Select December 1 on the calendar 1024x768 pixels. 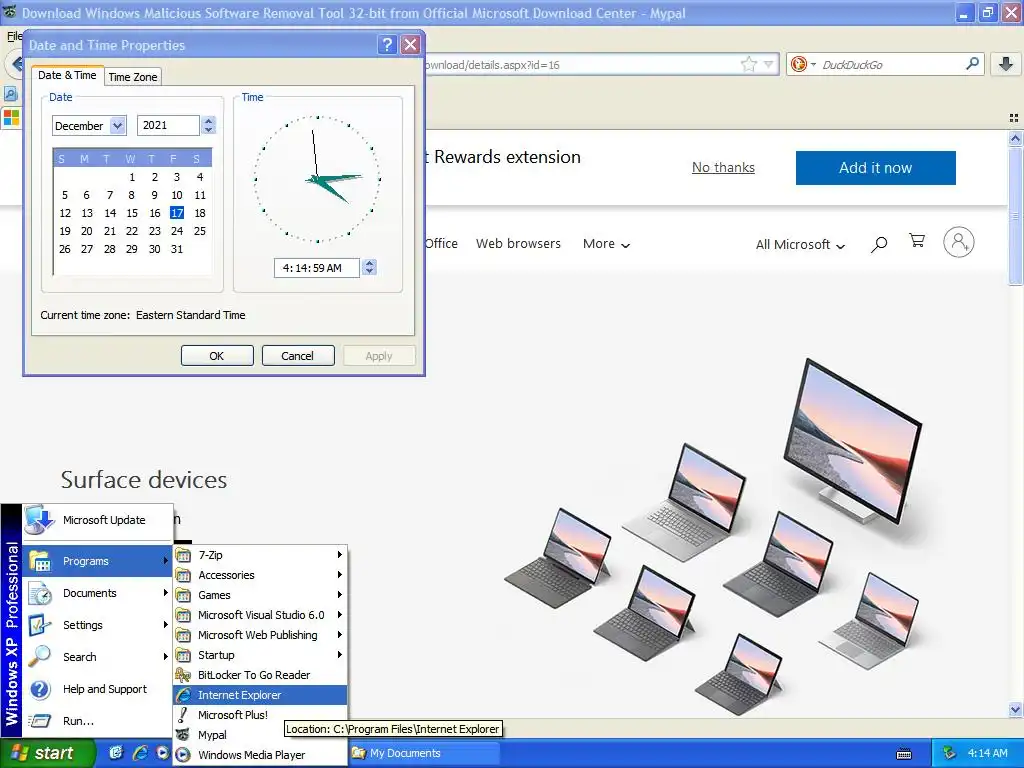pyautogui.click(x=132, y=177)
